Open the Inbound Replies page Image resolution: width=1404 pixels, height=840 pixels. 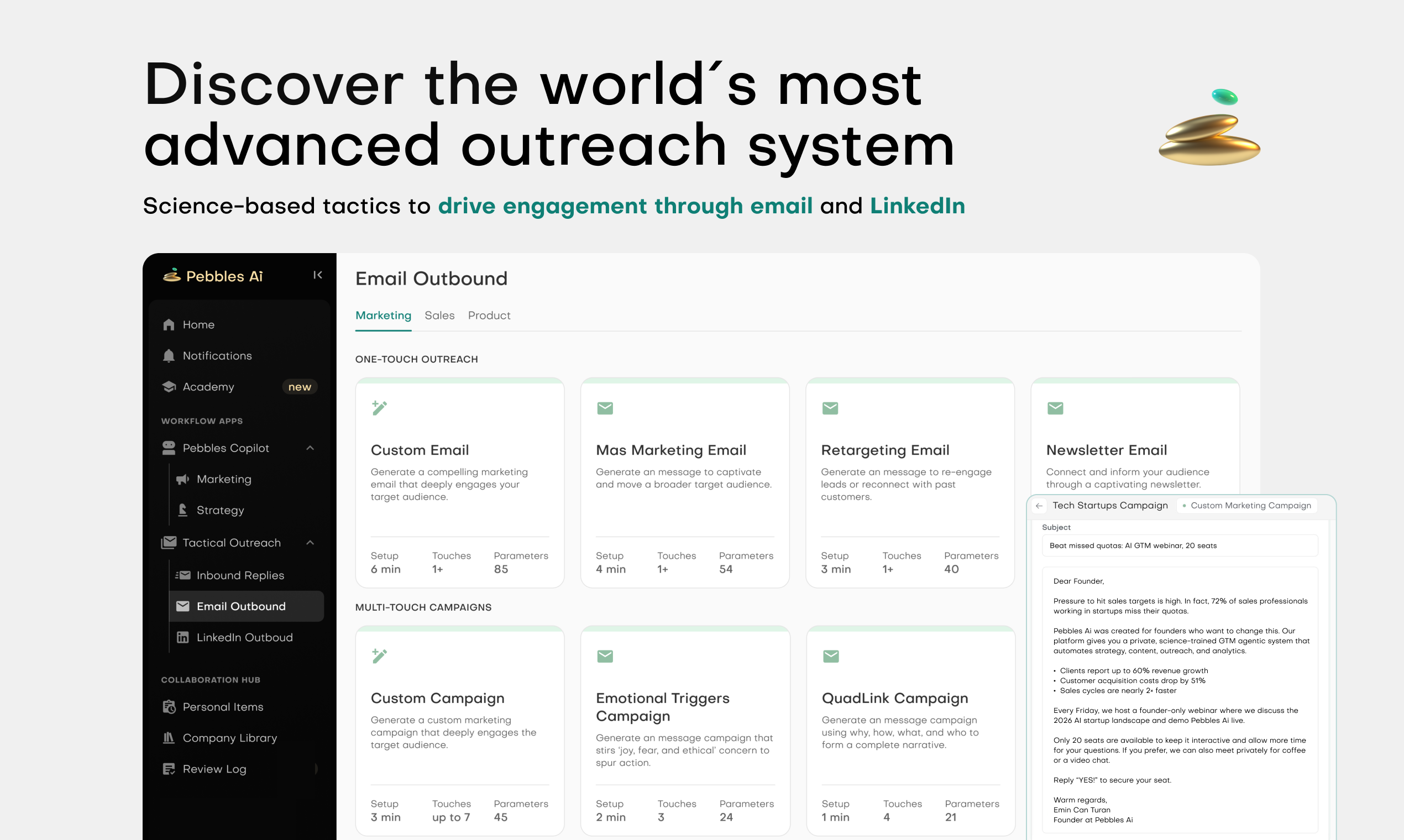click(240, 576)
